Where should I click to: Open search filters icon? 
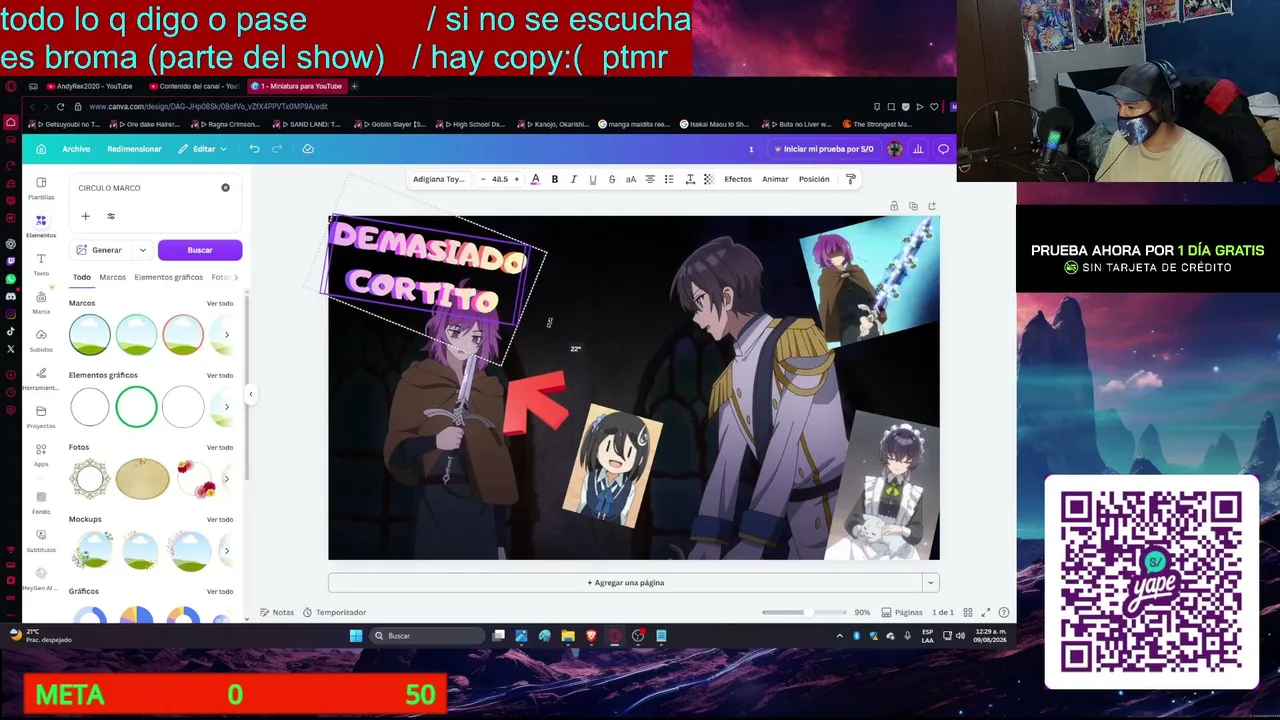coord(111,216)
